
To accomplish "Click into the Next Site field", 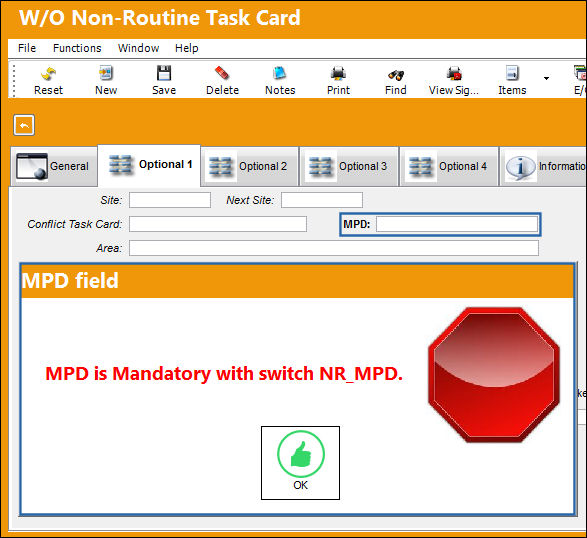I will click(322, 200).
